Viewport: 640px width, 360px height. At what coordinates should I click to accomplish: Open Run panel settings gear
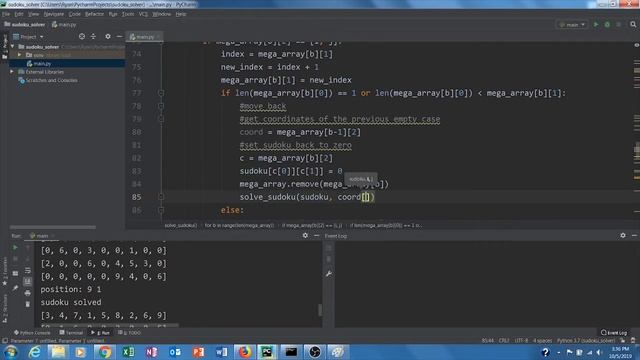click(305, 236)
